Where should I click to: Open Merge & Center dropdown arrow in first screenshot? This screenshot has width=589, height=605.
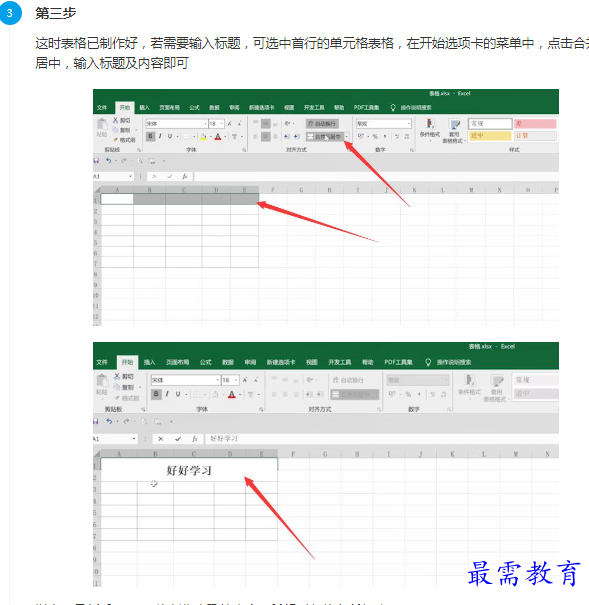click(x=346, y=136)
